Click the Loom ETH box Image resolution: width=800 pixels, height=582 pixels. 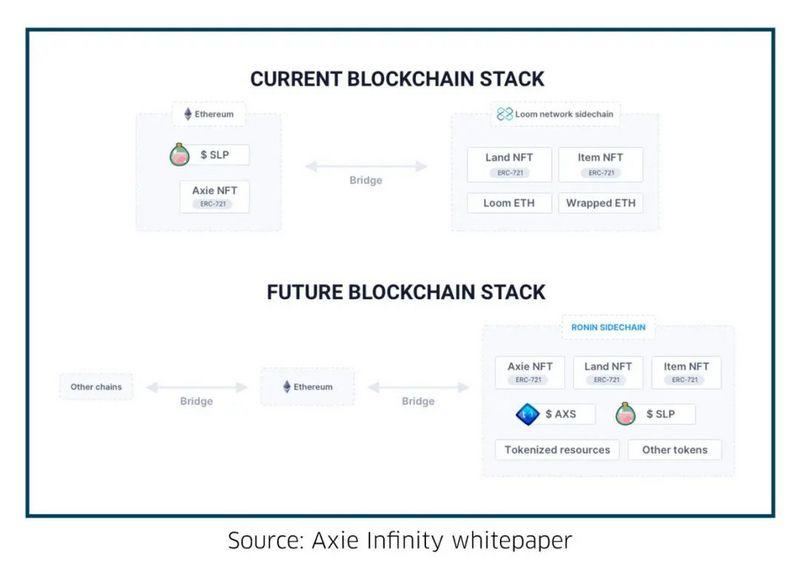point(509,203)
